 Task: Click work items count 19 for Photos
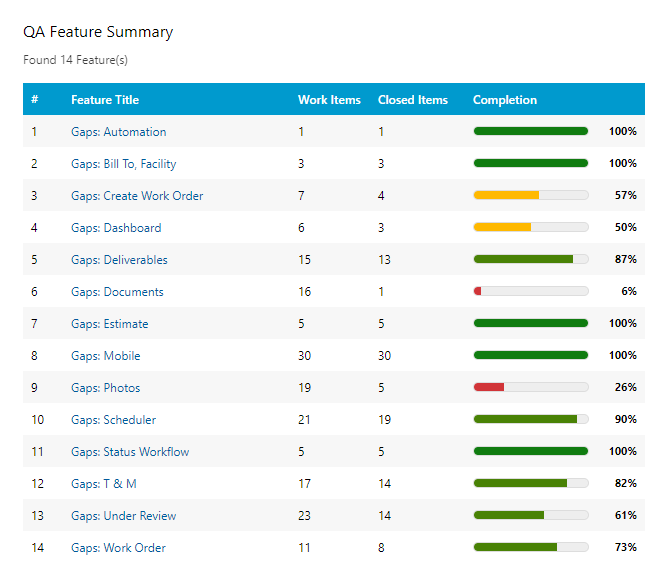click(305, 388)
